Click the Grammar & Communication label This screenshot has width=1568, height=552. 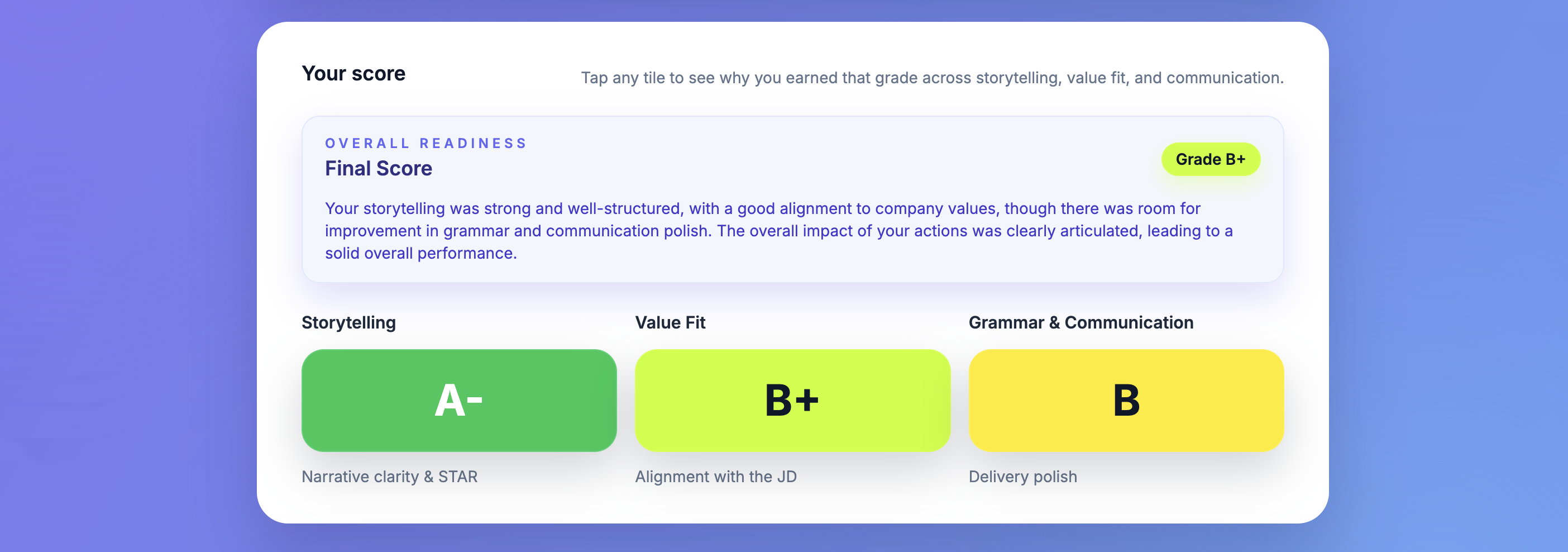coord(1081,322)
